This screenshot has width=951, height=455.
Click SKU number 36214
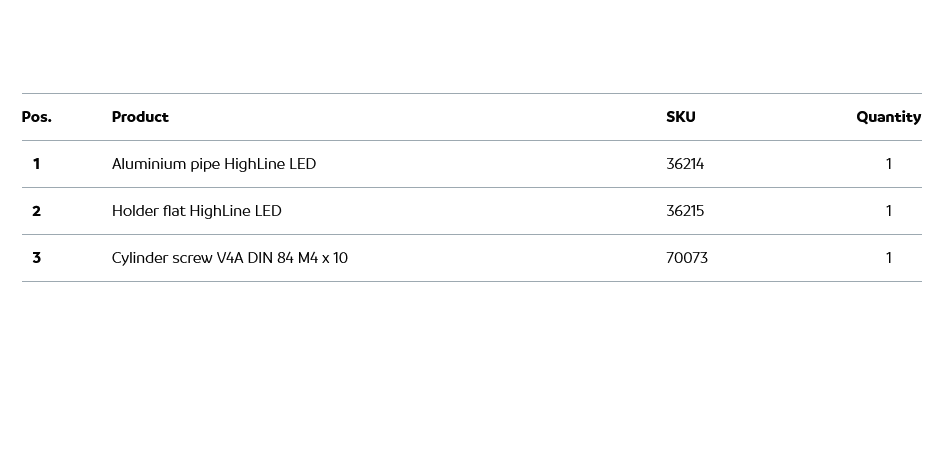coord(685,164)
